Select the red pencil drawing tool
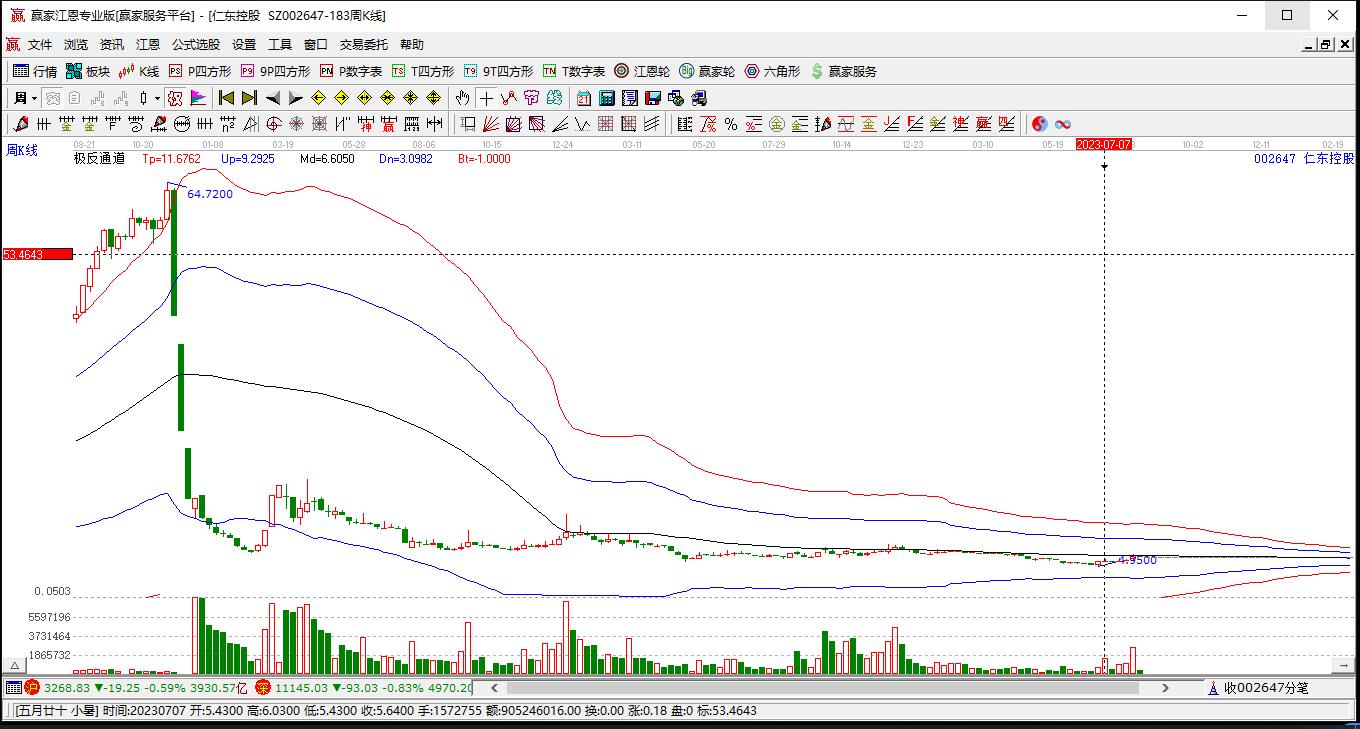 click(x=20, y=124)
